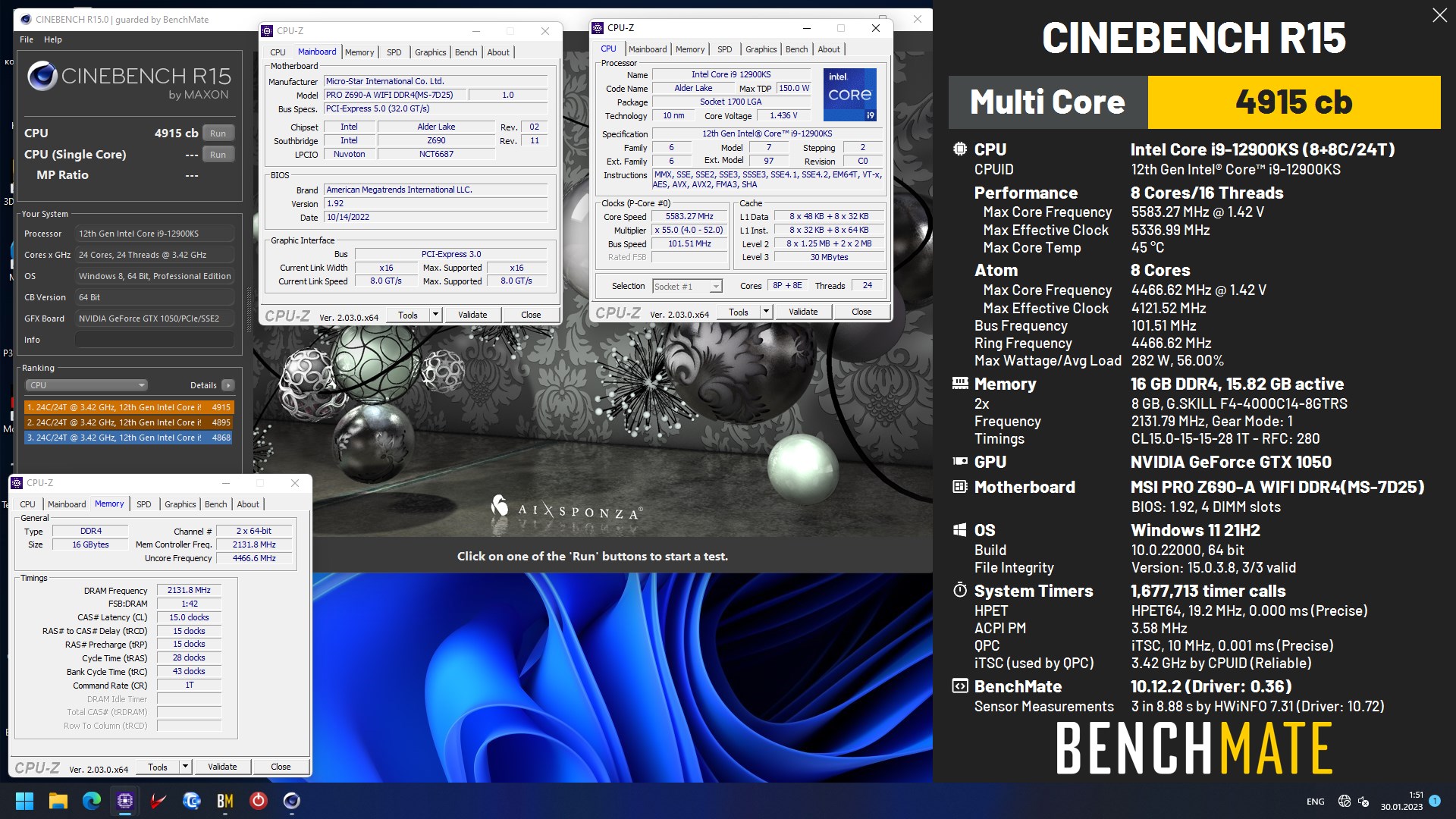Click Validate in the Processor CPU-Z window
The image size is (1456, 819).
pyautogui.click(x=803, y=312)
